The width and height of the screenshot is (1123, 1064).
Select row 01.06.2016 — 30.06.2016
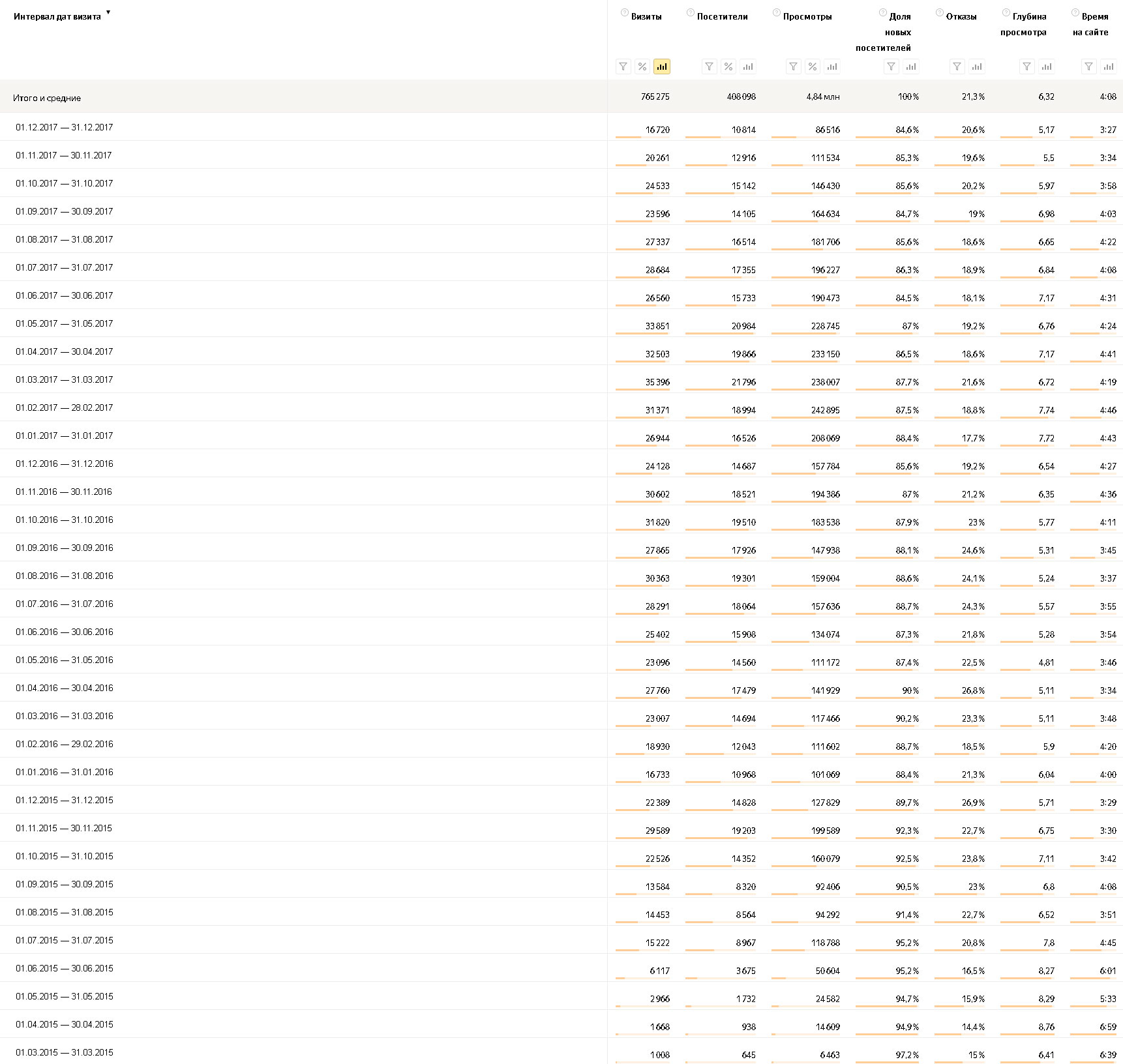click(65, 632)
